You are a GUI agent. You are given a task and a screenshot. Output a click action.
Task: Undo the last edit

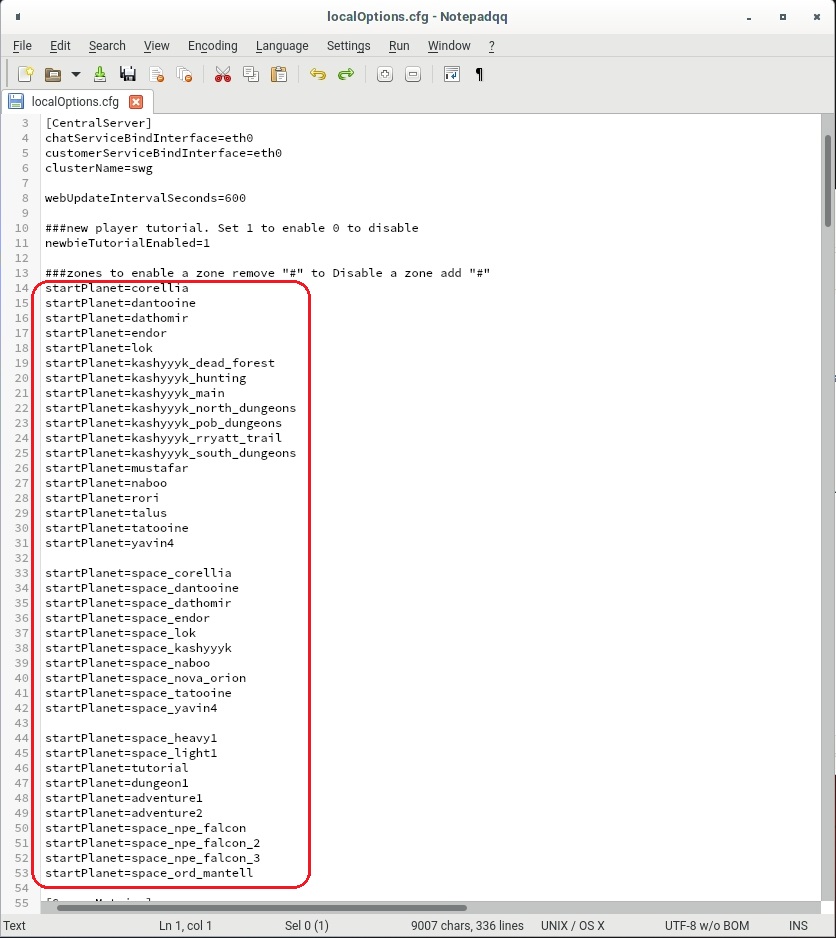click(318, 74)
